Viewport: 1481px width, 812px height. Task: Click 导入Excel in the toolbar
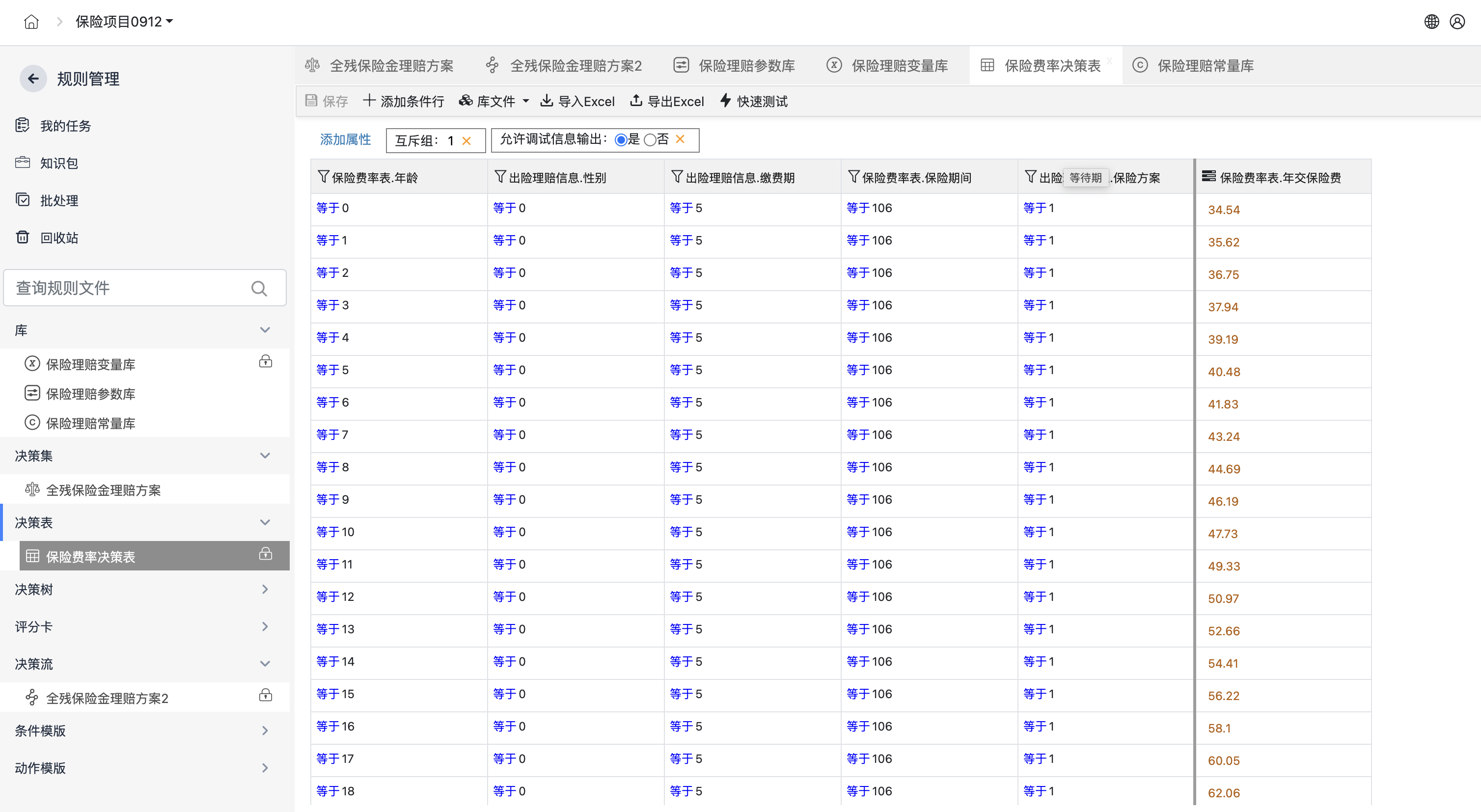coord(577,101)
